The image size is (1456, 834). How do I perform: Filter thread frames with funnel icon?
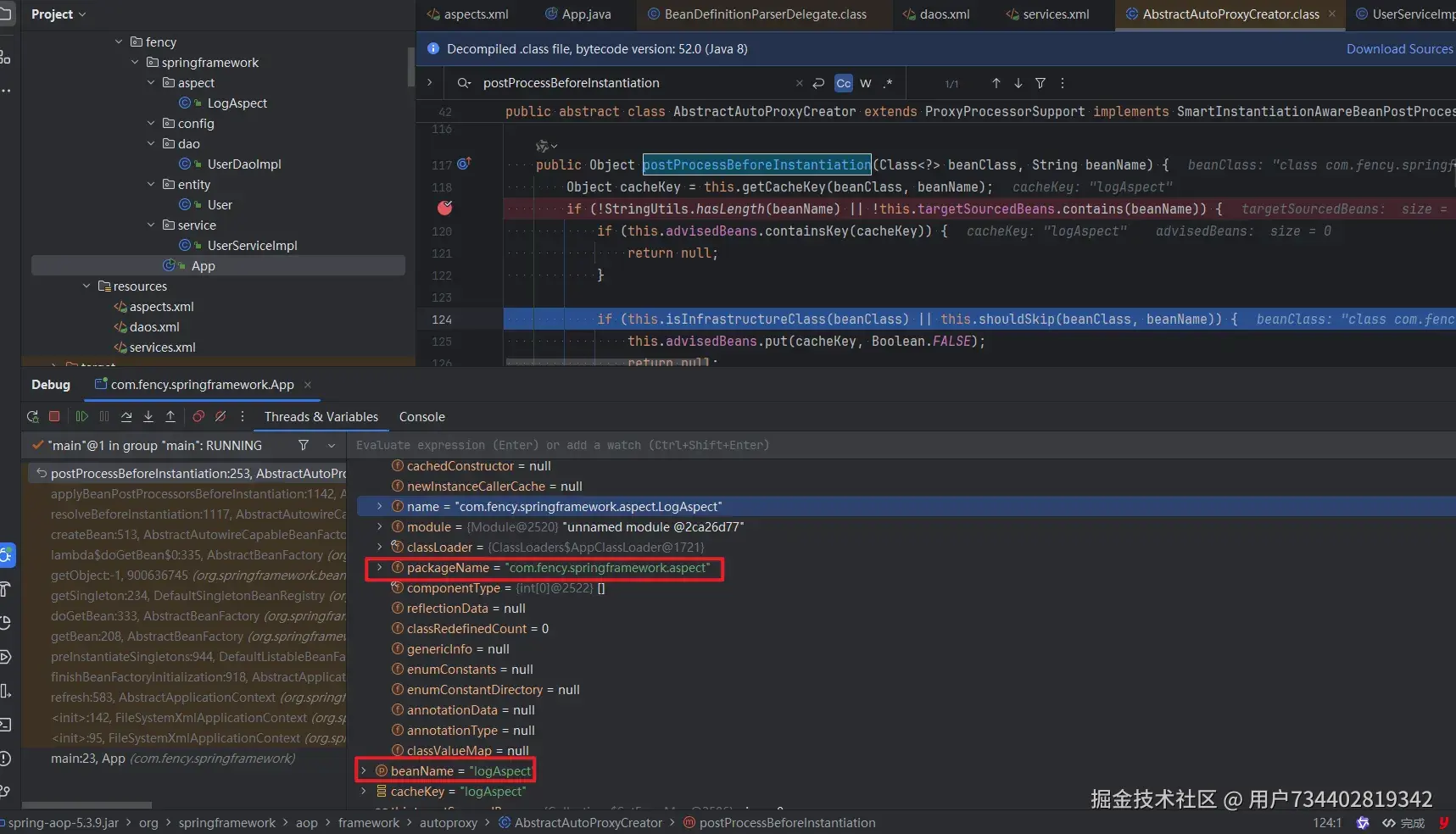(304, 445)
